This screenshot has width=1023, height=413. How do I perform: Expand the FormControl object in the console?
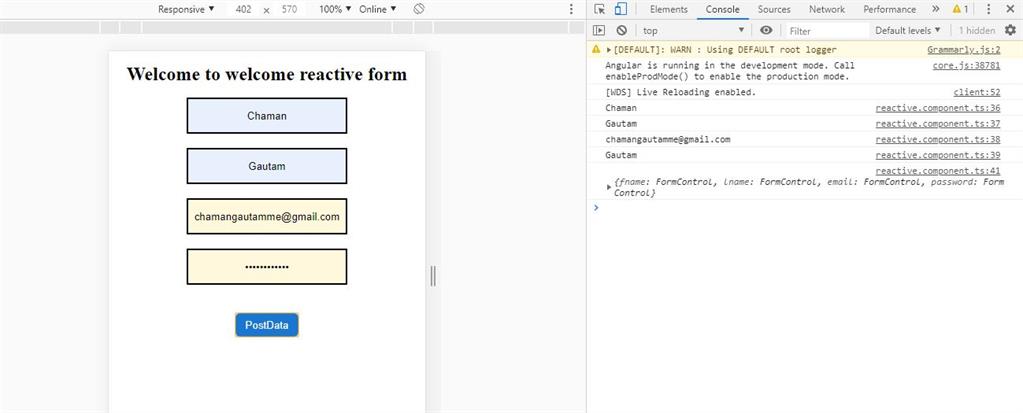pos(609,187)
